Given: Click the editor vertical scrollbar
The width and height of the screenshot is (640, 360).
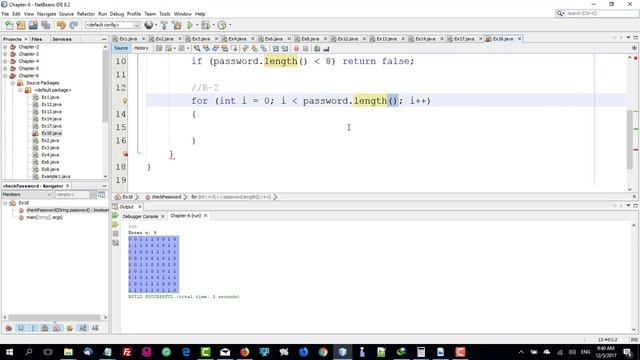Looking at the screenshot, I should tap(629, 139).
